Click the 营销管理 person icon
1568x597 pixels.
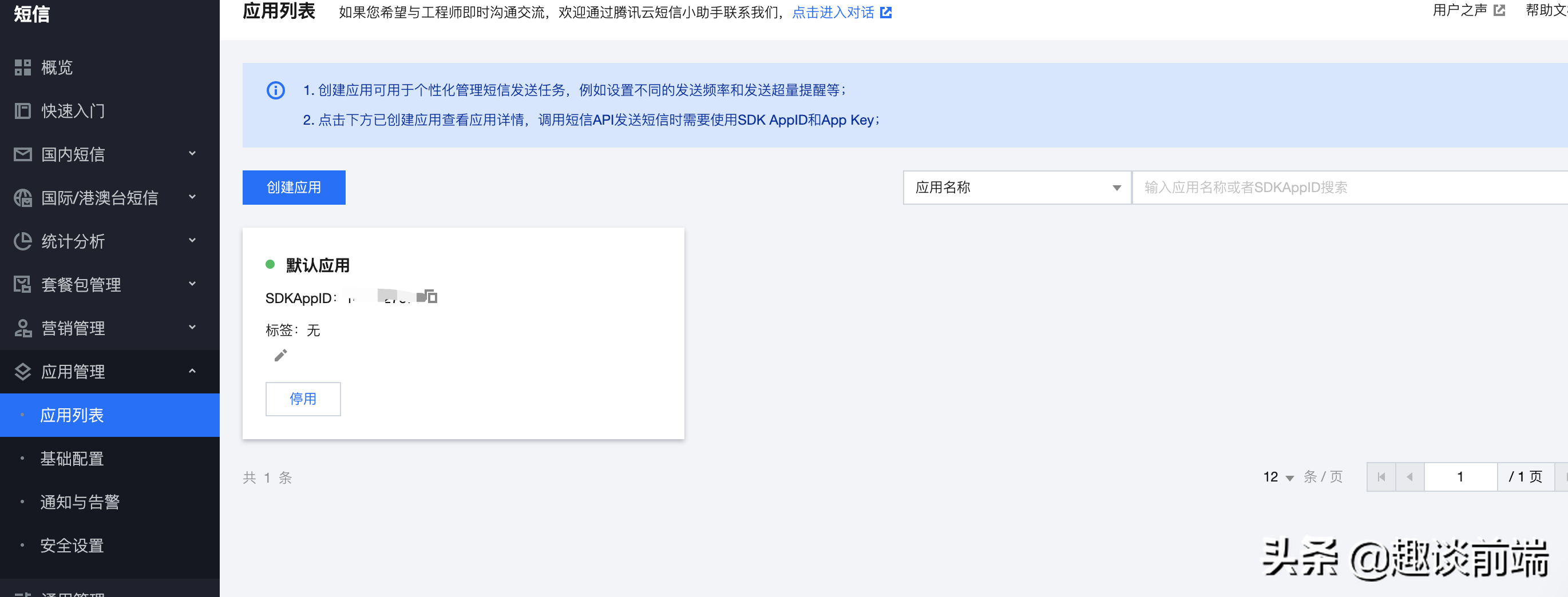pos(22,328)
